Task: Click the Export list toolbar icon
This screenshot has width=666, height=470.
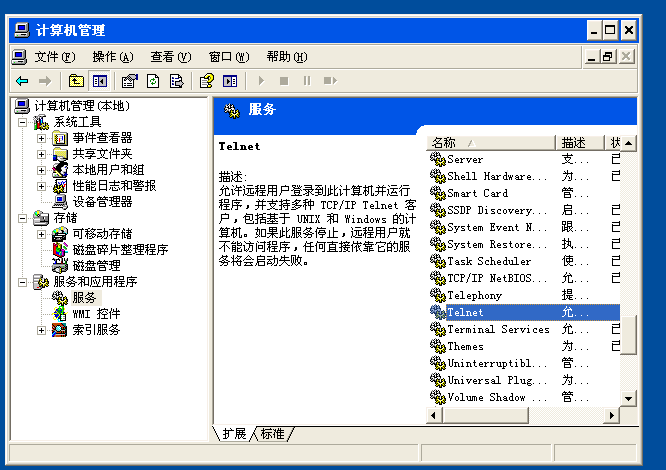Action: coord(176,81)
